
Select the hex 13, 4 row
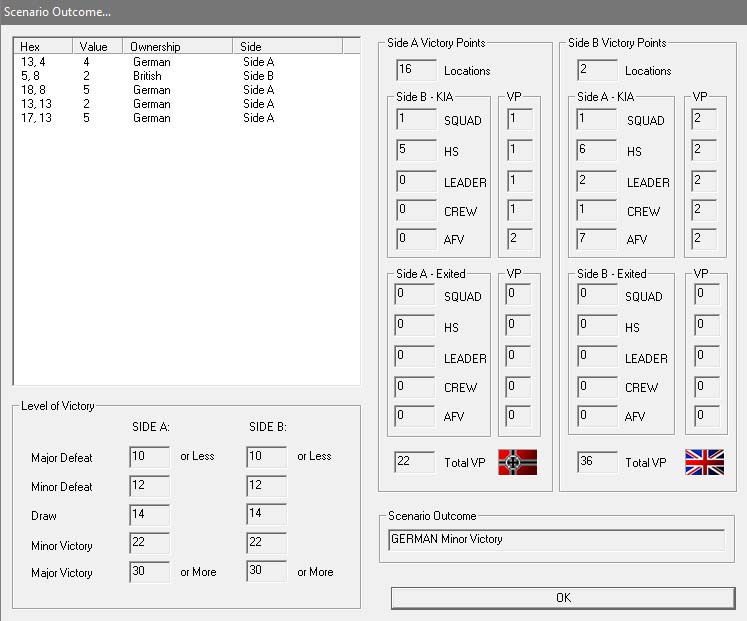click(x=186, y=61)
